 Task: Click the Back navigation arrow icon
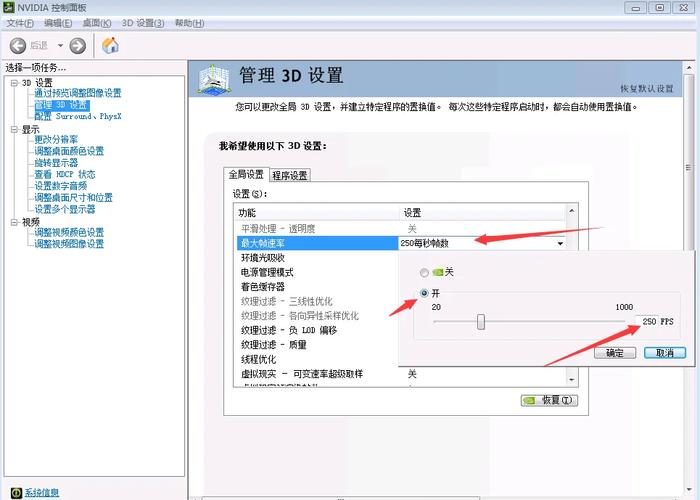(18, 46)
